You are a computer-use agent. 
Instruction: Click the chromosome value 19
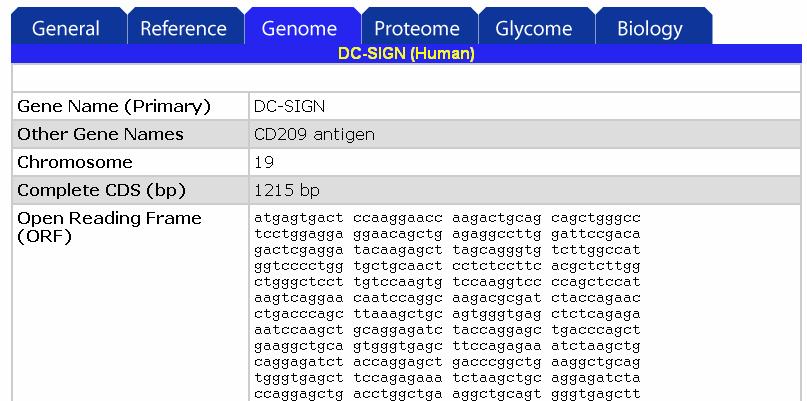coord(264,162)
